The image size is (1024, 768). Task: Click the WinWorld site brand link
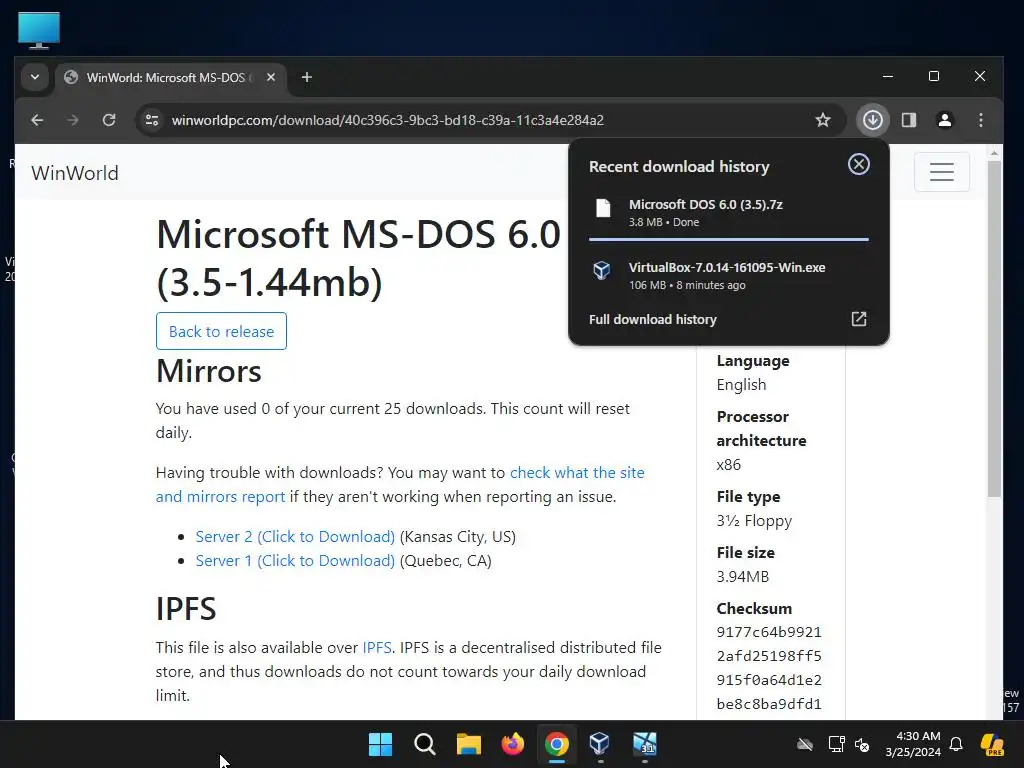tap(74, 173)
